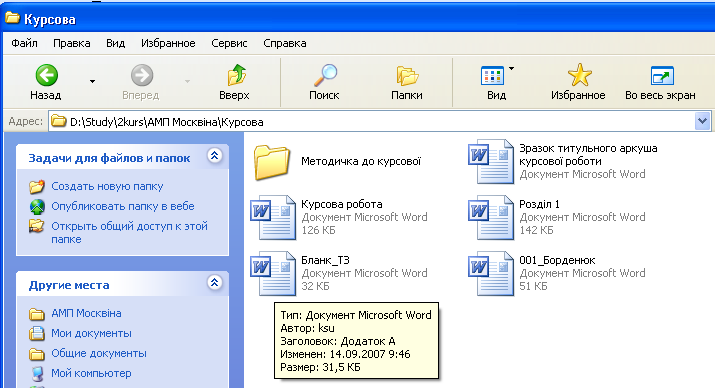Viewport: 715px width, 388px height.
Task: Click the globe icon for Опубликовать папку
Action: (x=37, y=207)
